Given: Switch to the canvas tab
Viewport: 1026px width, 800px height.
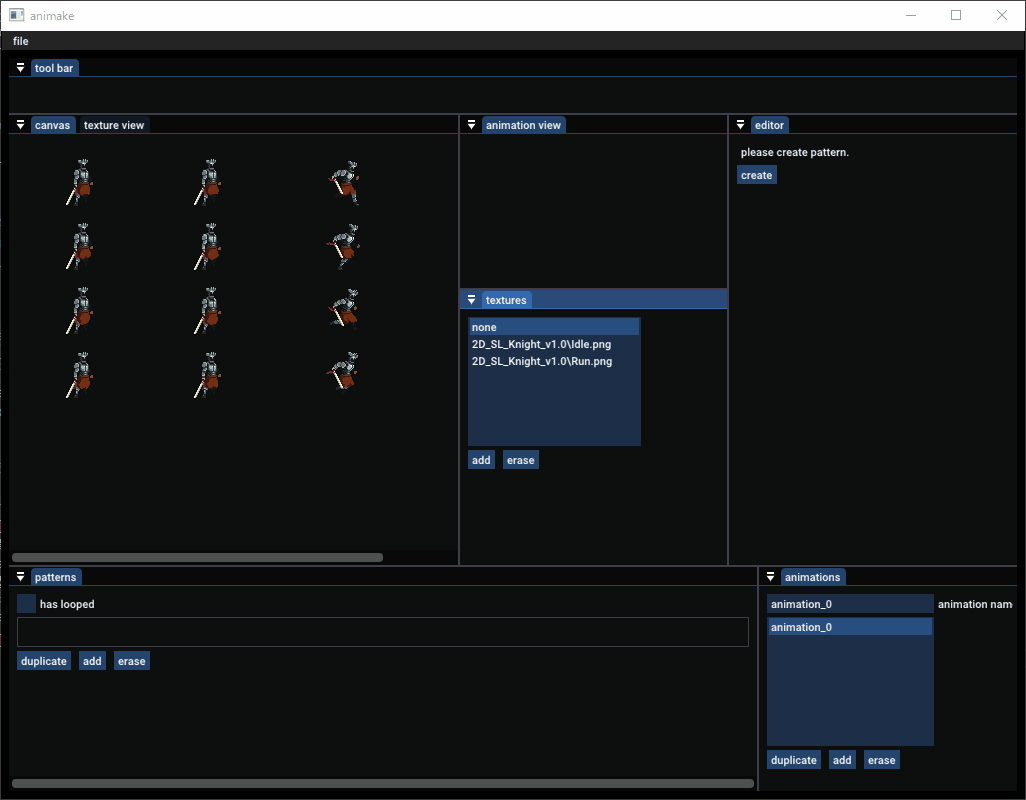Looking at the screenshot, I should 52,125.
